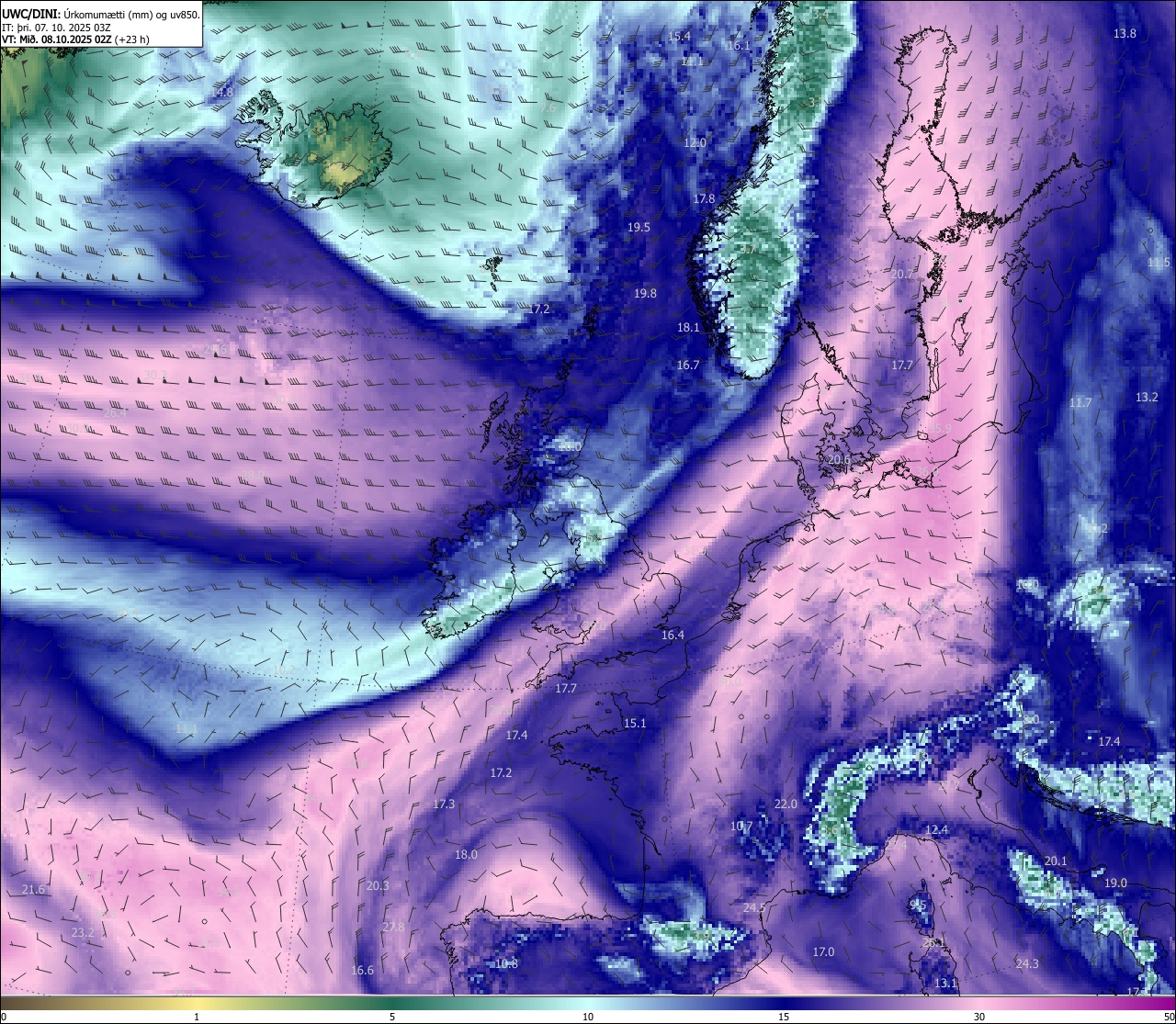Click the UWC/DINI Úrkomumætti title line
1176x1024 pixels.
[100, 15]
